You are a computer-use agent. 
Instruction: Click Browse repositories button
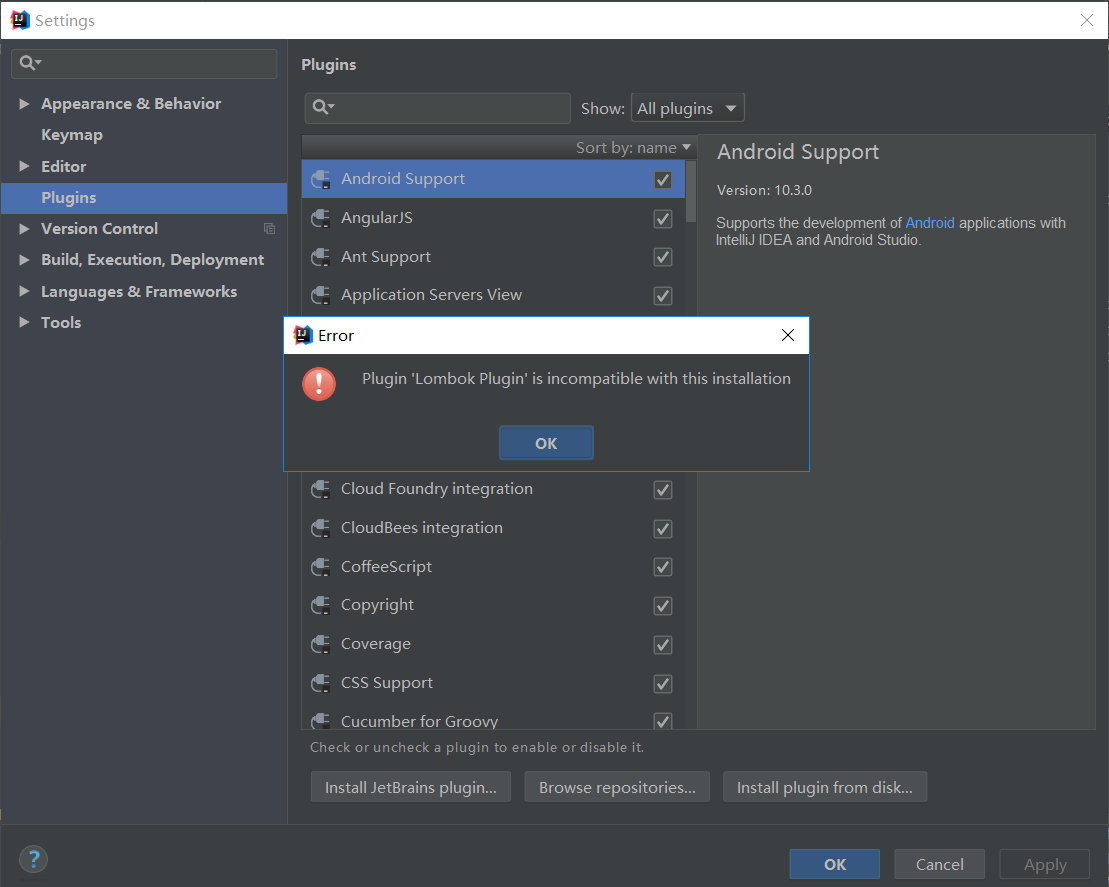617,787
